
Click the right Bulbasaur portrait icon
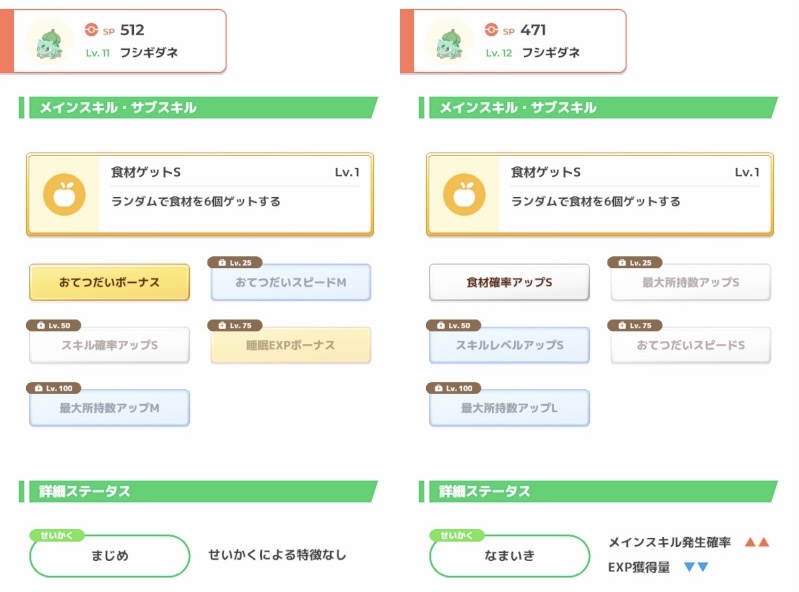pos(448,42)
